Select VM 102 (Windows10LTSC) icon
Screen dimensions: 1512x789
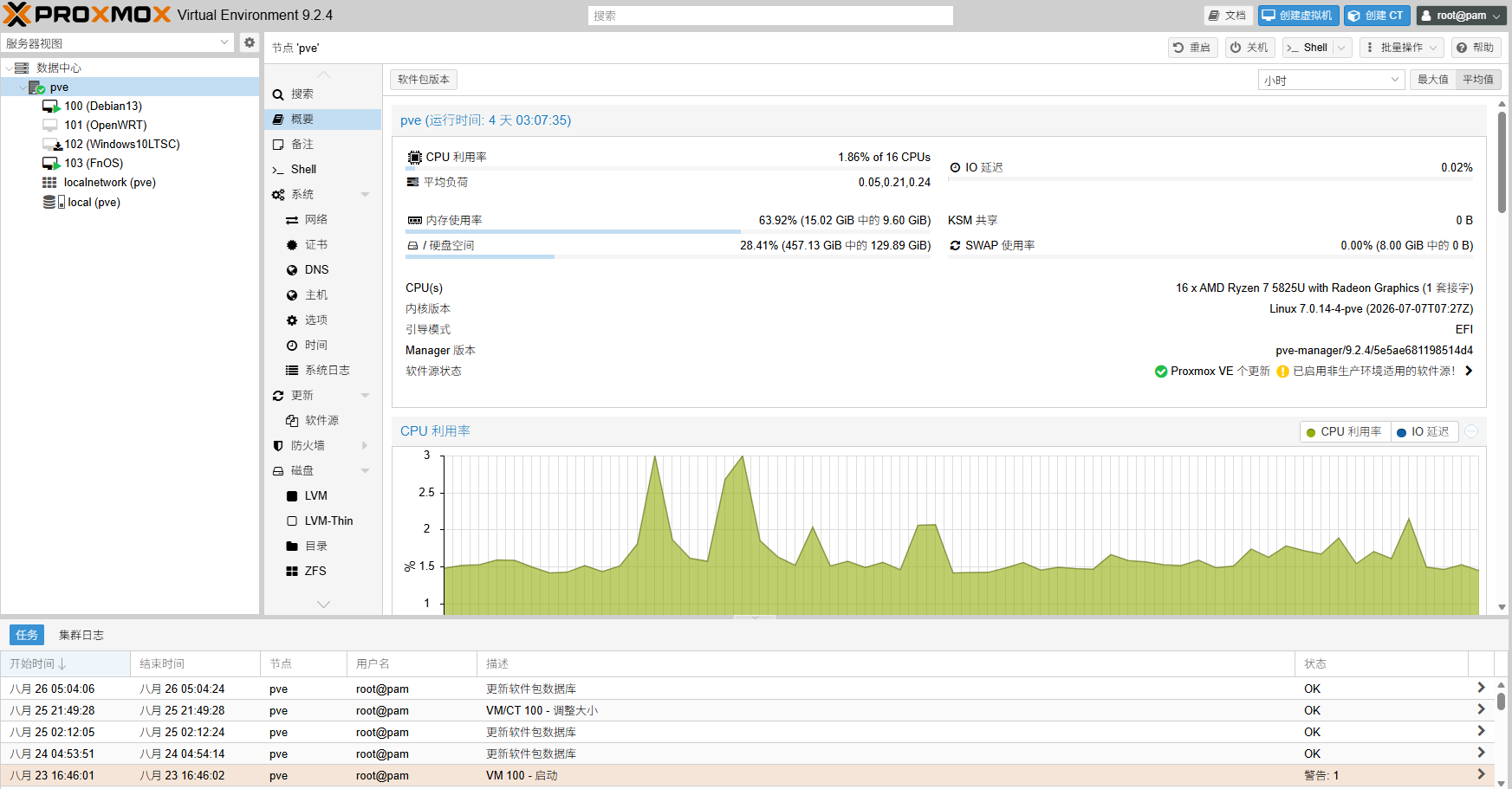(52, 145)
